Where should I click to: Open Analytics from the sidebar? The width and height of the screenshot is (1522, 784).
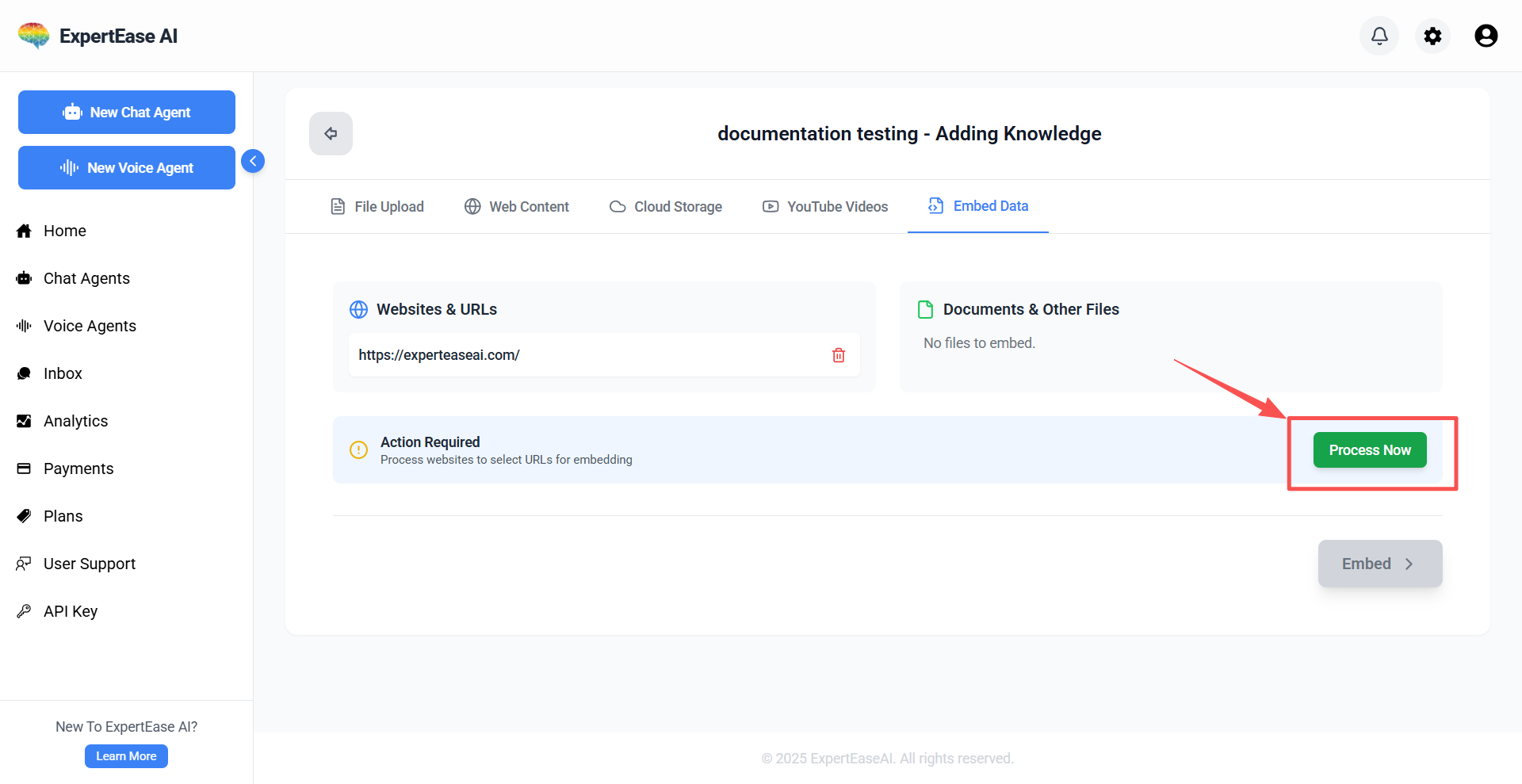(x=75, y=421)
